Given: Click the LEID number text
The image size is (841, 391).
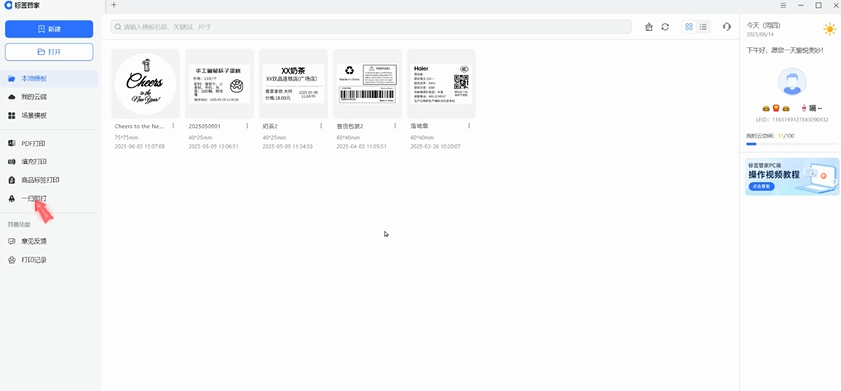Looking at the screenshot, I should tap(792, 120).
